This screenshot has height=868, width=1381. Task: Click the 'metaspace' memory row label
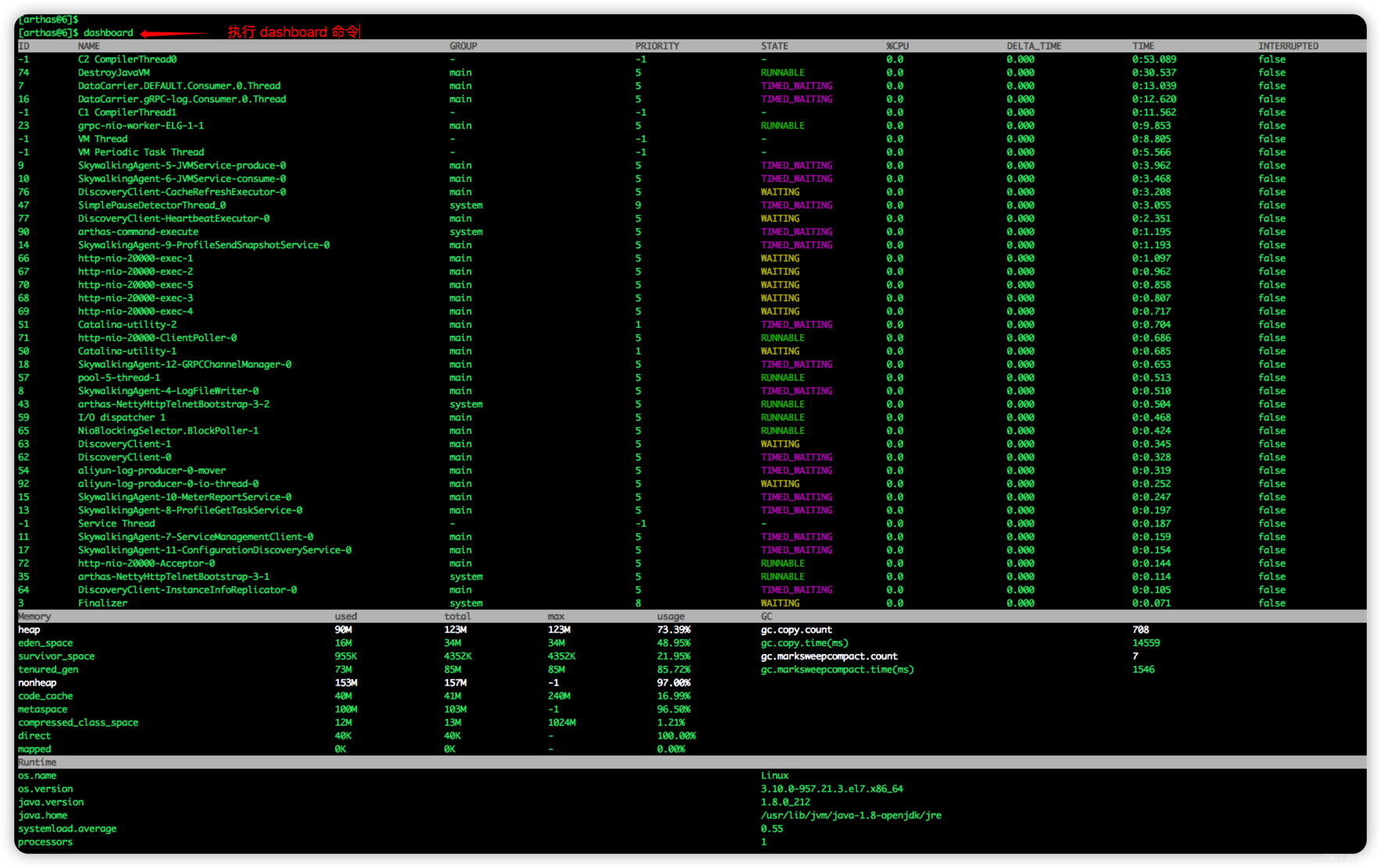[43, 710]
